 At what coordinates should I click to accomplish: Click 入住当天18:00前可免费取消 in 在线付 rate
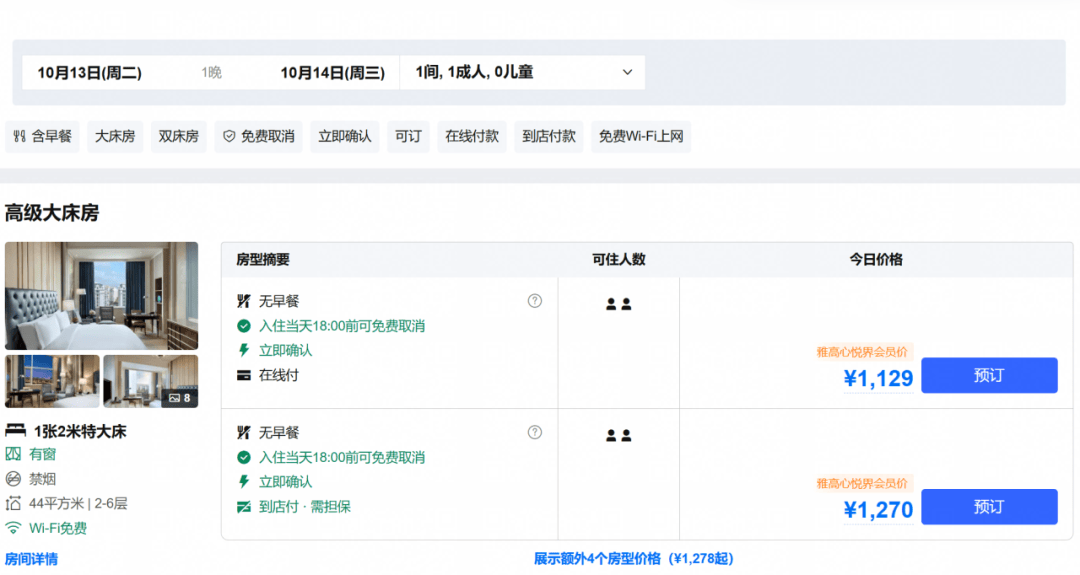(342, 326)
